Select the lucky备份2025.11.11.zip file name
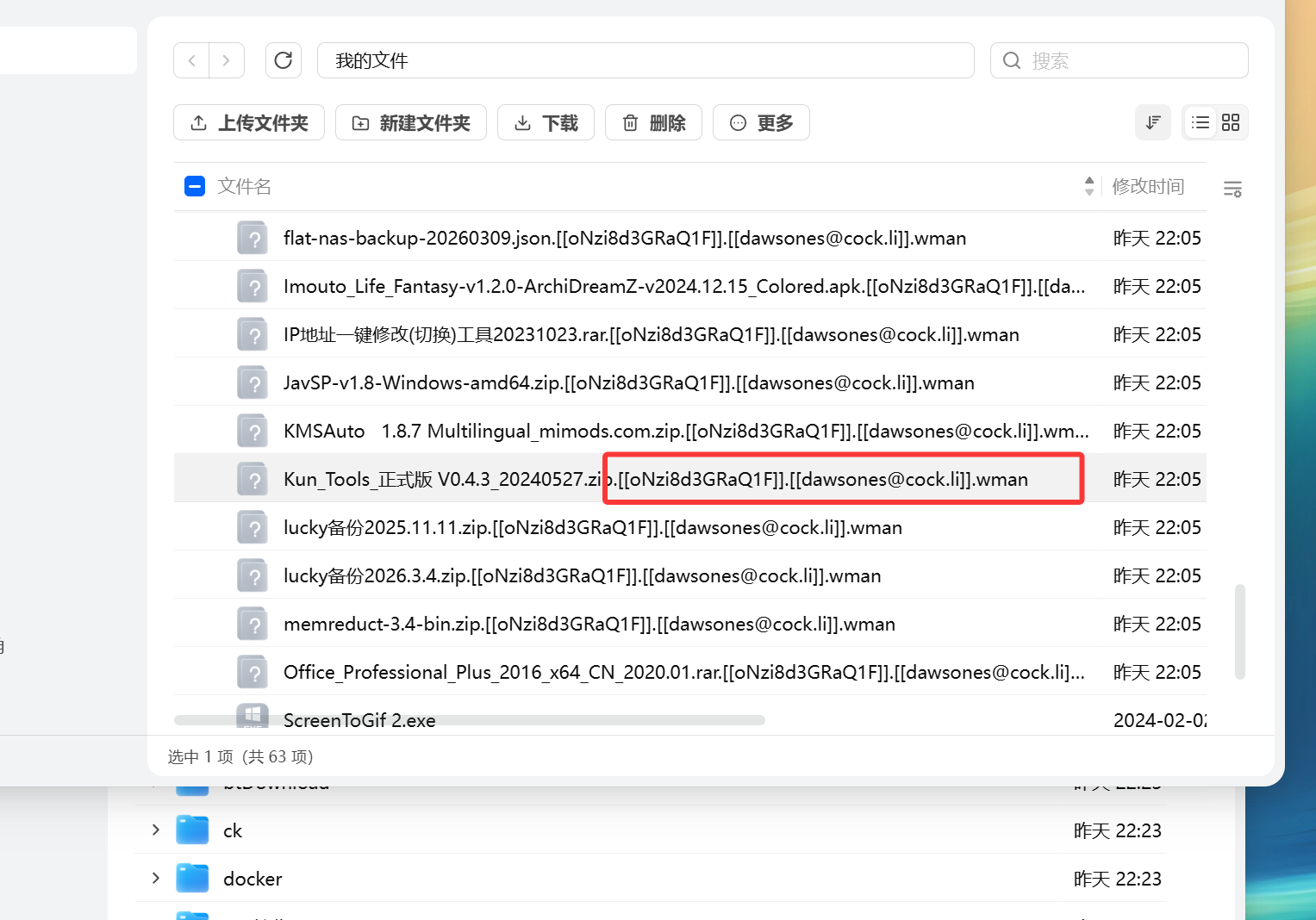 [x=593, y=527]
